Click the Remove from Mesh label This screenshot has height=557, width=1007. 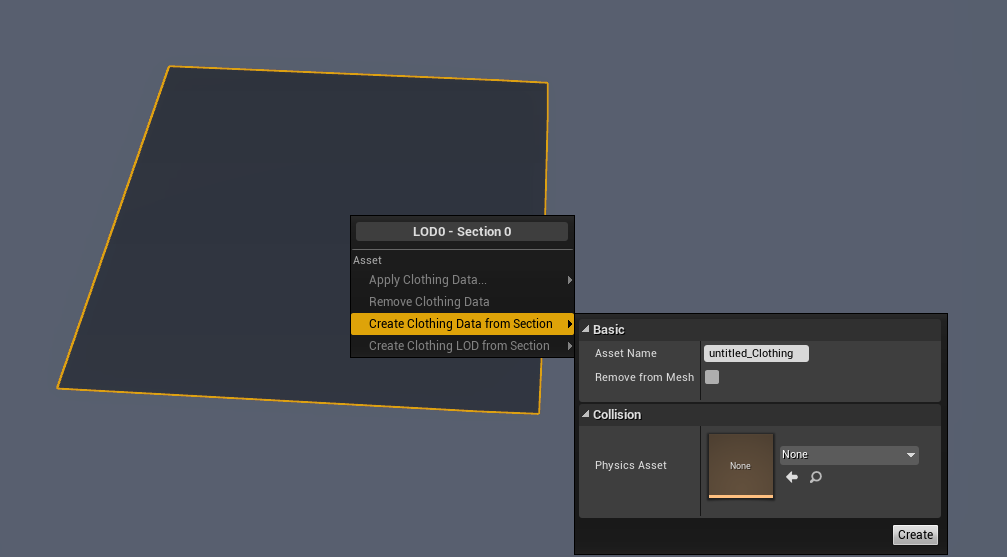pos(644,377)
